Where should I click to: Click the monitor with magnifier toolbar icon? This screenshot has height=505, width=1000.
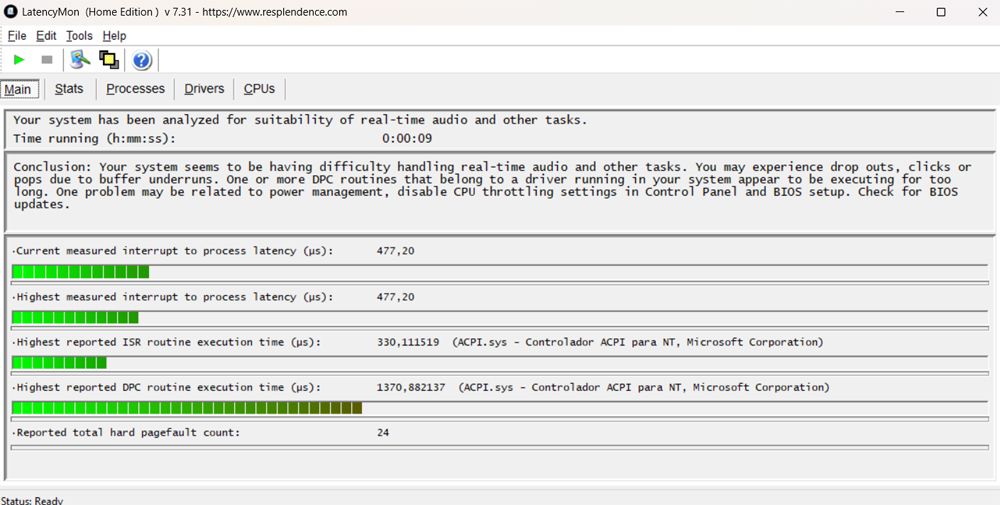point(80,60)
